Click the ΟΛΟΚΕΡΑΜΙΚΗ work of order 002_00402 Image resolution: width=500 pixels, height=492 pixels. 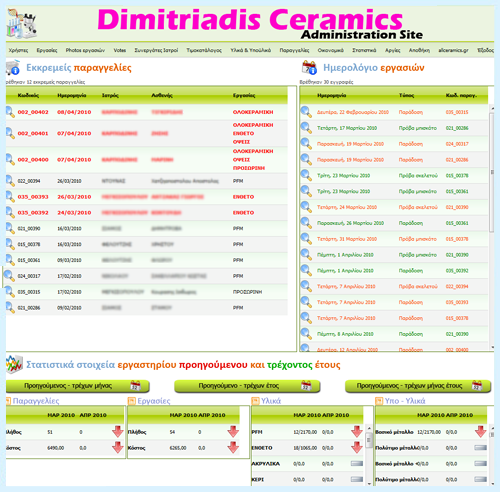pos(253,112)
